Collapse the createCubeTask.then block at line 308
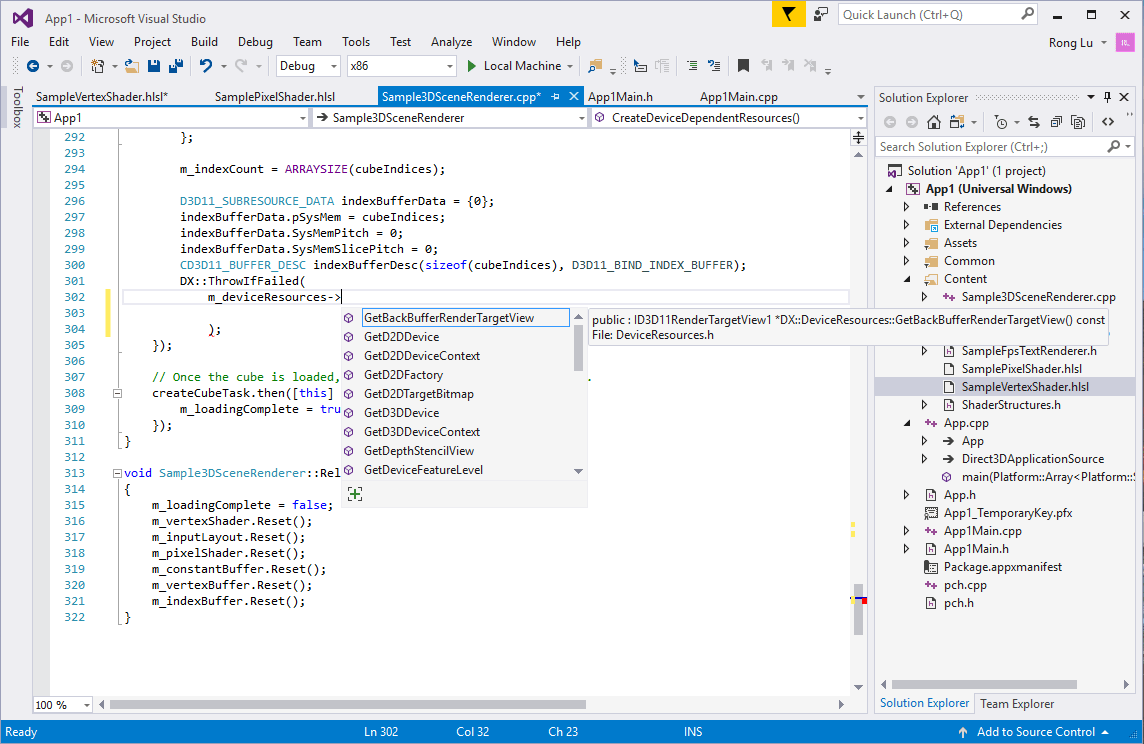1144x744 pixels. tap(117, 393)
